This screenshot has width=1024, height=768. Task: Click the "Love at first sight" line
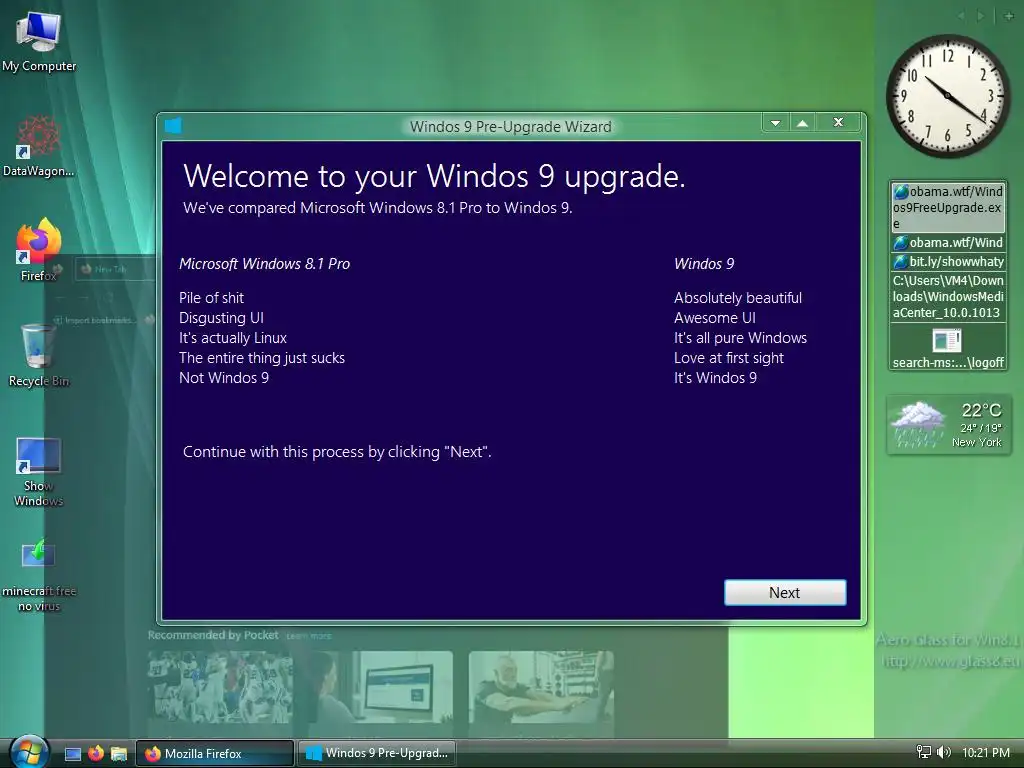click(x=728, y=358)
